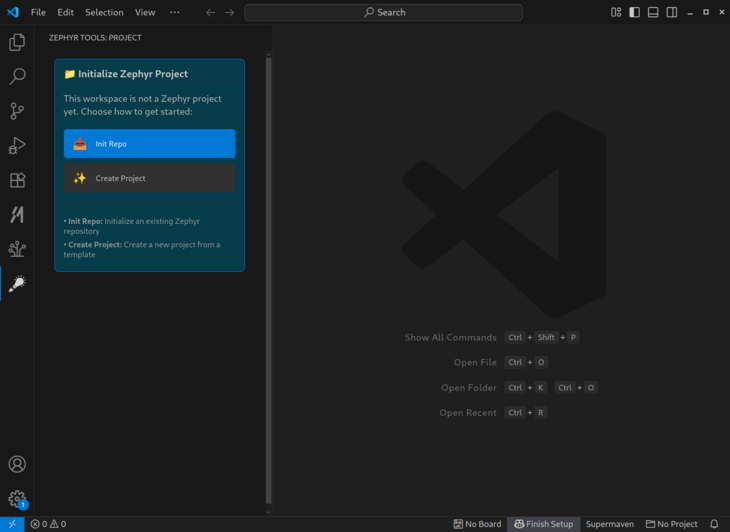Open the Supermaven sidebar icon

point(17,215)
